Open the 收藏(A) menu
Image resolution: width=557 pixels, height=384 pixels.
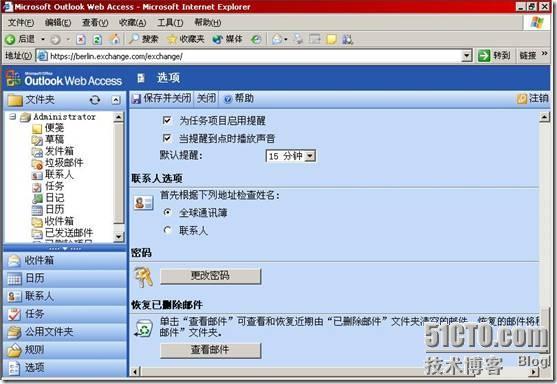click(x=132, y=23)
